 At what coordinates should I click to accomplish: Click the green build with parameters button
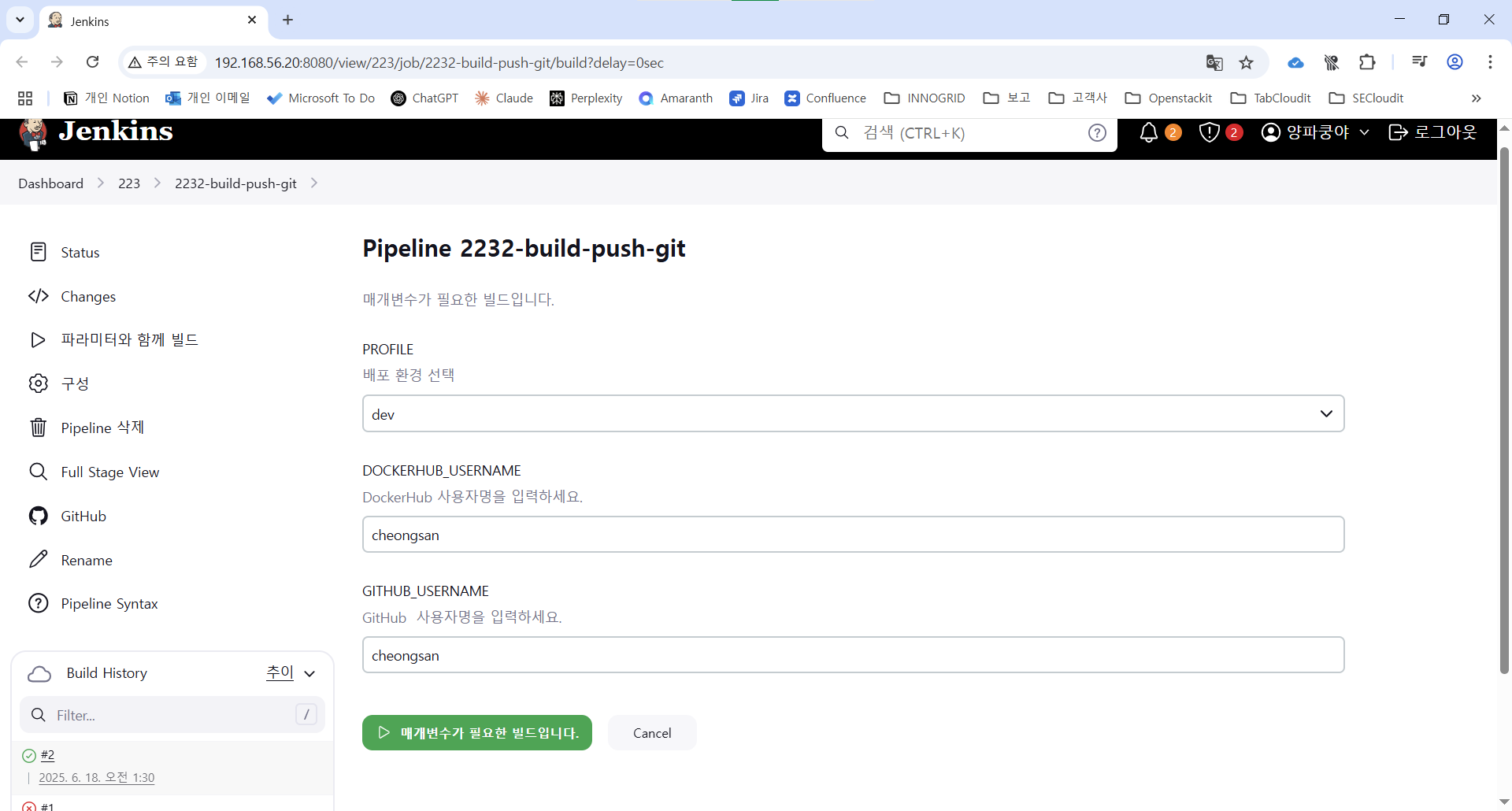tap(476, 733)
